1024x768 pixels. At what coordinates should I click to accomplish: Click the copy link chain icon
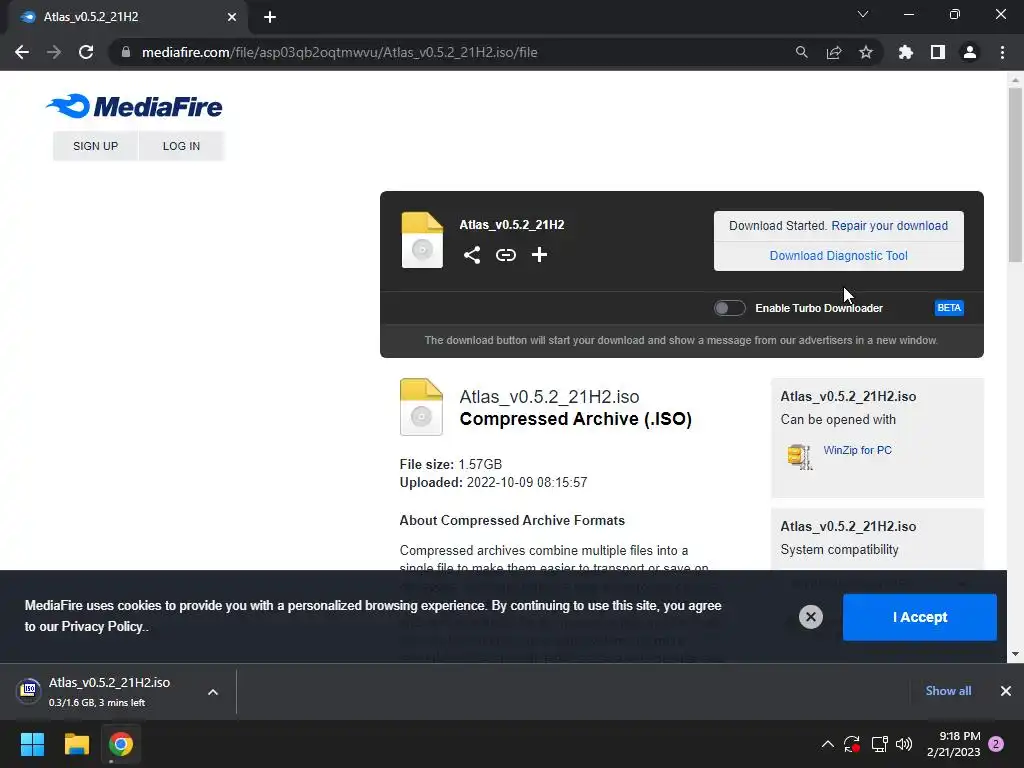tap(505, 255)
